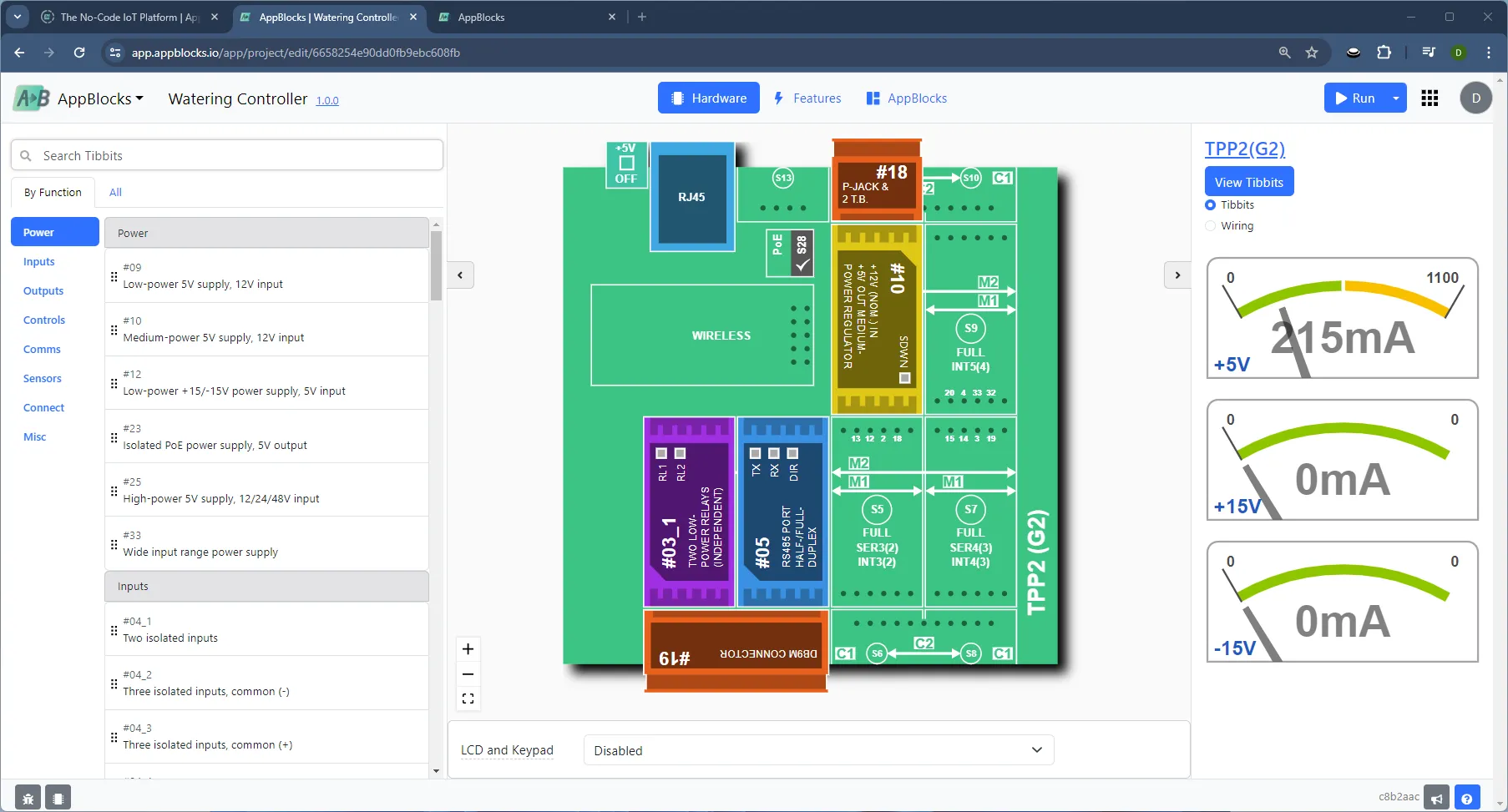Screen dimensions: 1508x812
Task: Click the announcements megaphone icon
Action: coord(1436,798)
